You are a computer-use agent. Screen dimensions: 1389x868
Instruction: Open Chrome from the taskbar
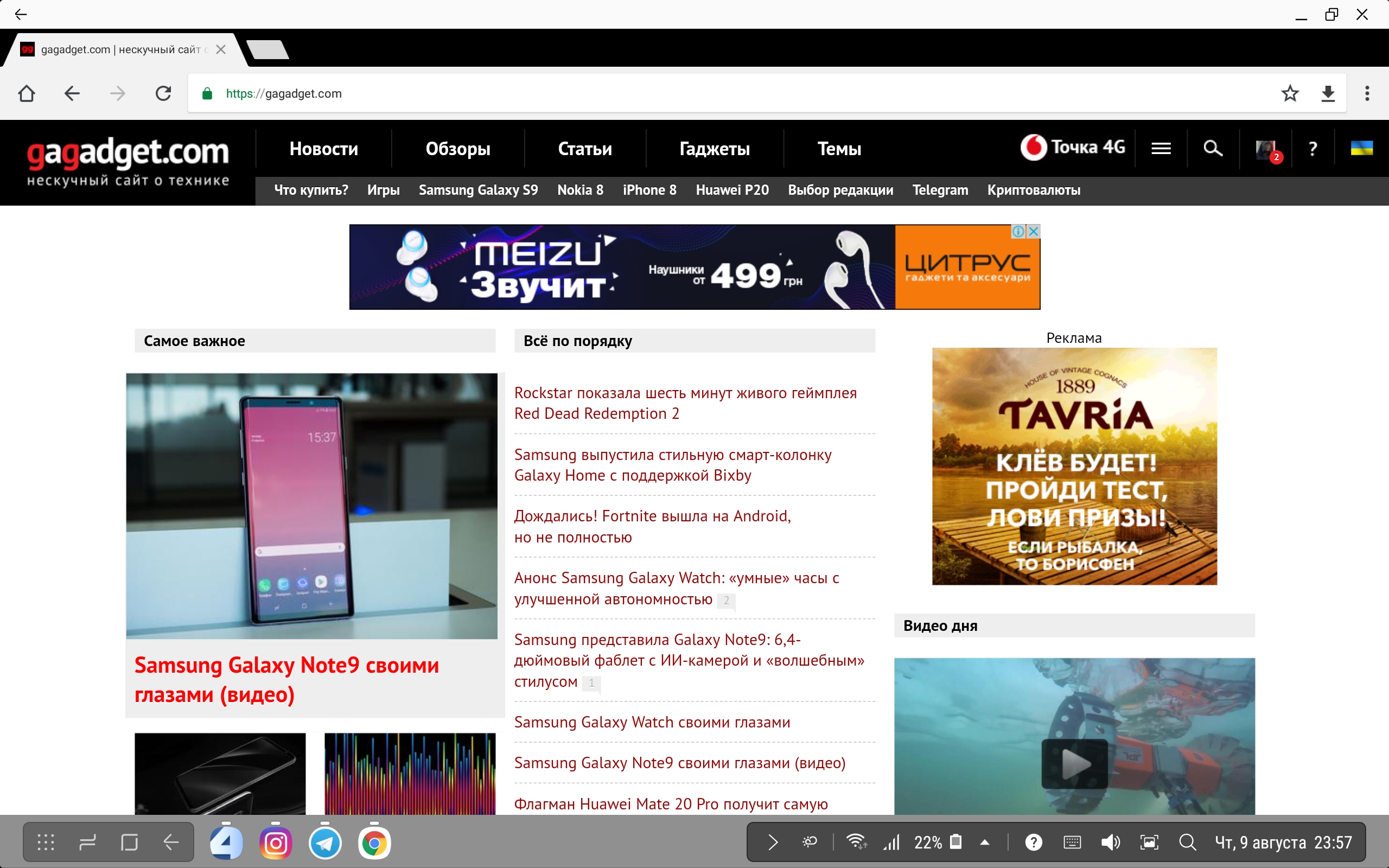374,843
